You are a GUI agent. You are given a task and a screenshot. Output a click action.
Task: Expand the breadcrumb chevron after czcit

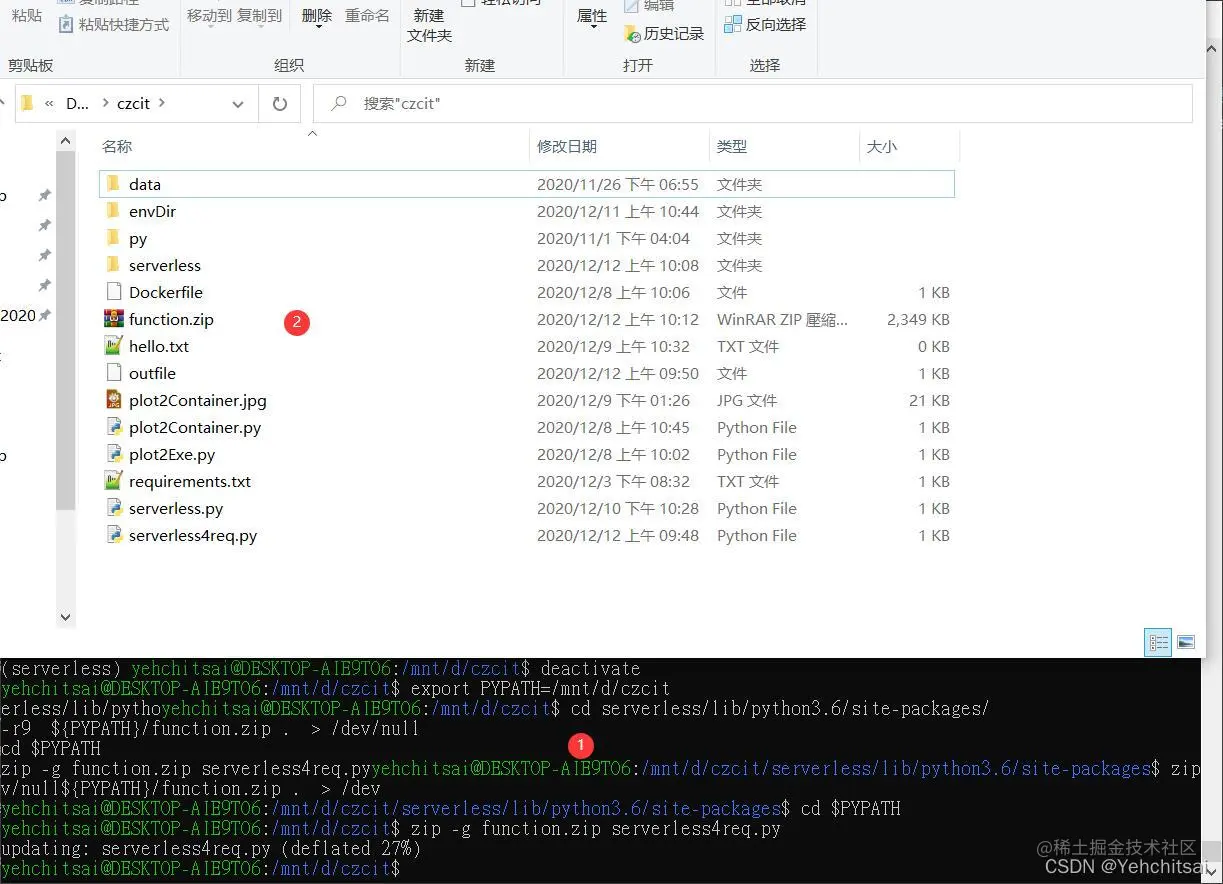pos(162,103)
